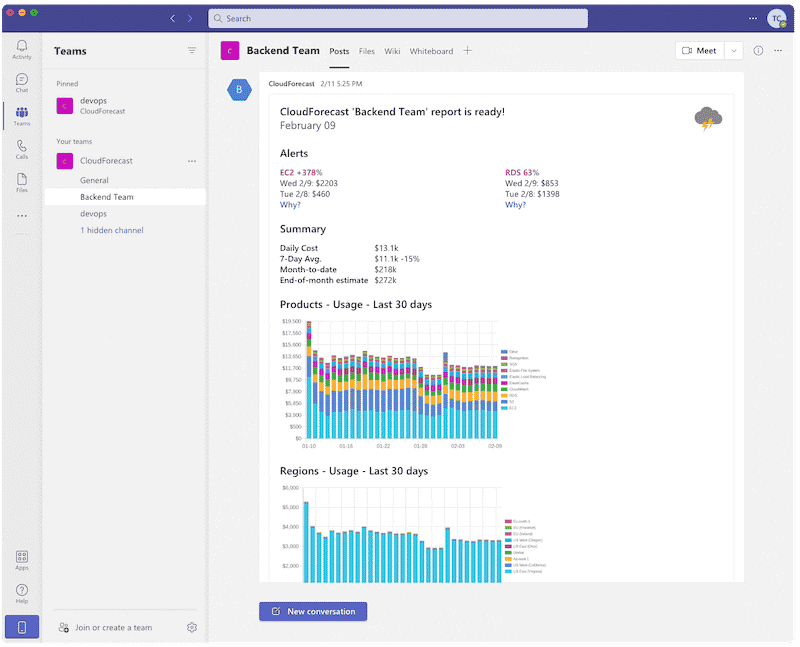Screen dimensions: 800x647
Task: Click the 7-Day Avg. summary row
Action: click(x=349, y=259)
